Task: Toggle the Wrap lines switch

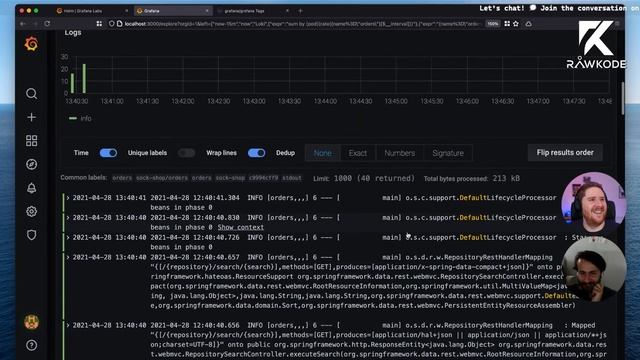Action: click(x=256, y=153)
